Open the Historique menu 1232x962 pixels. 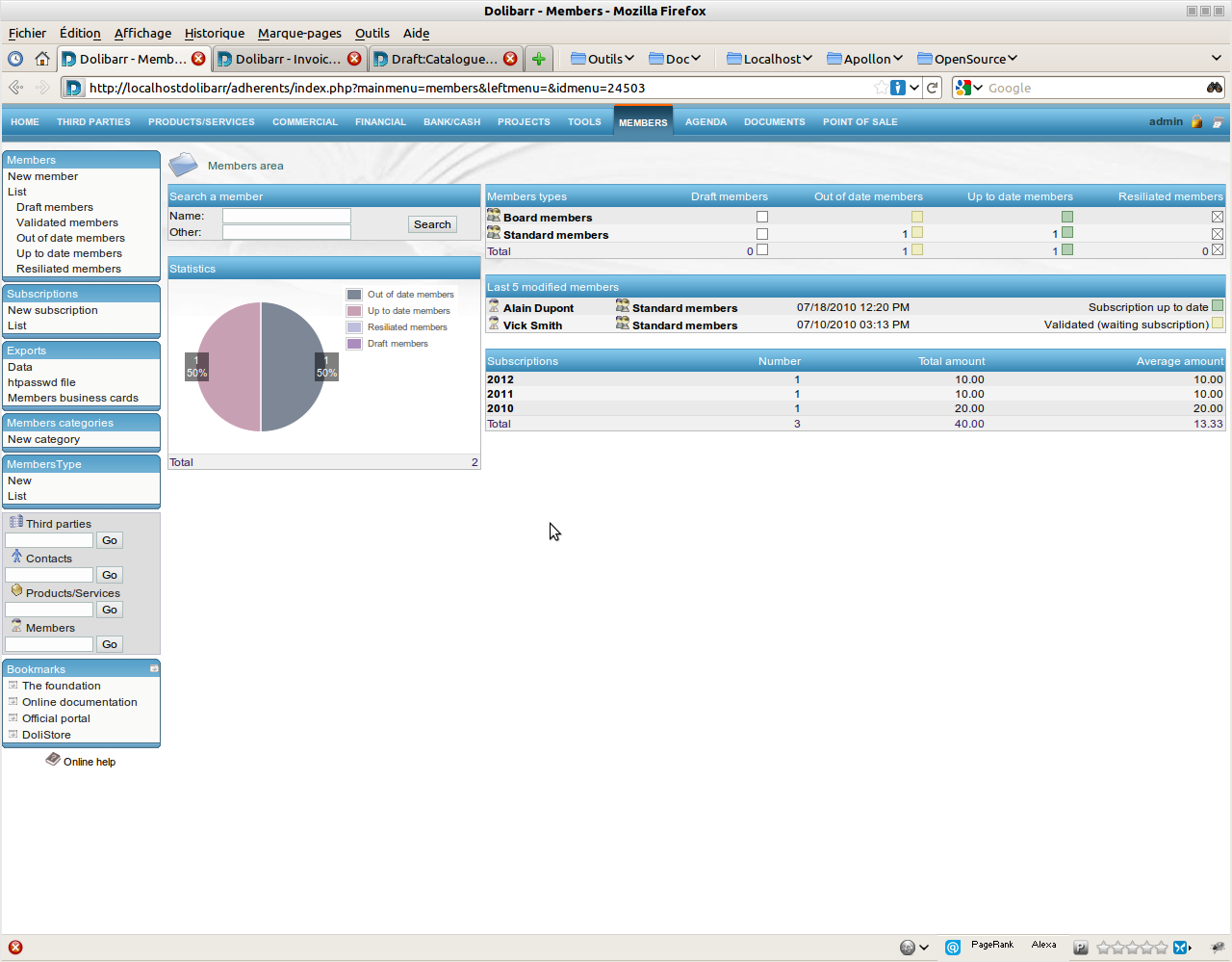coord(215,33)
